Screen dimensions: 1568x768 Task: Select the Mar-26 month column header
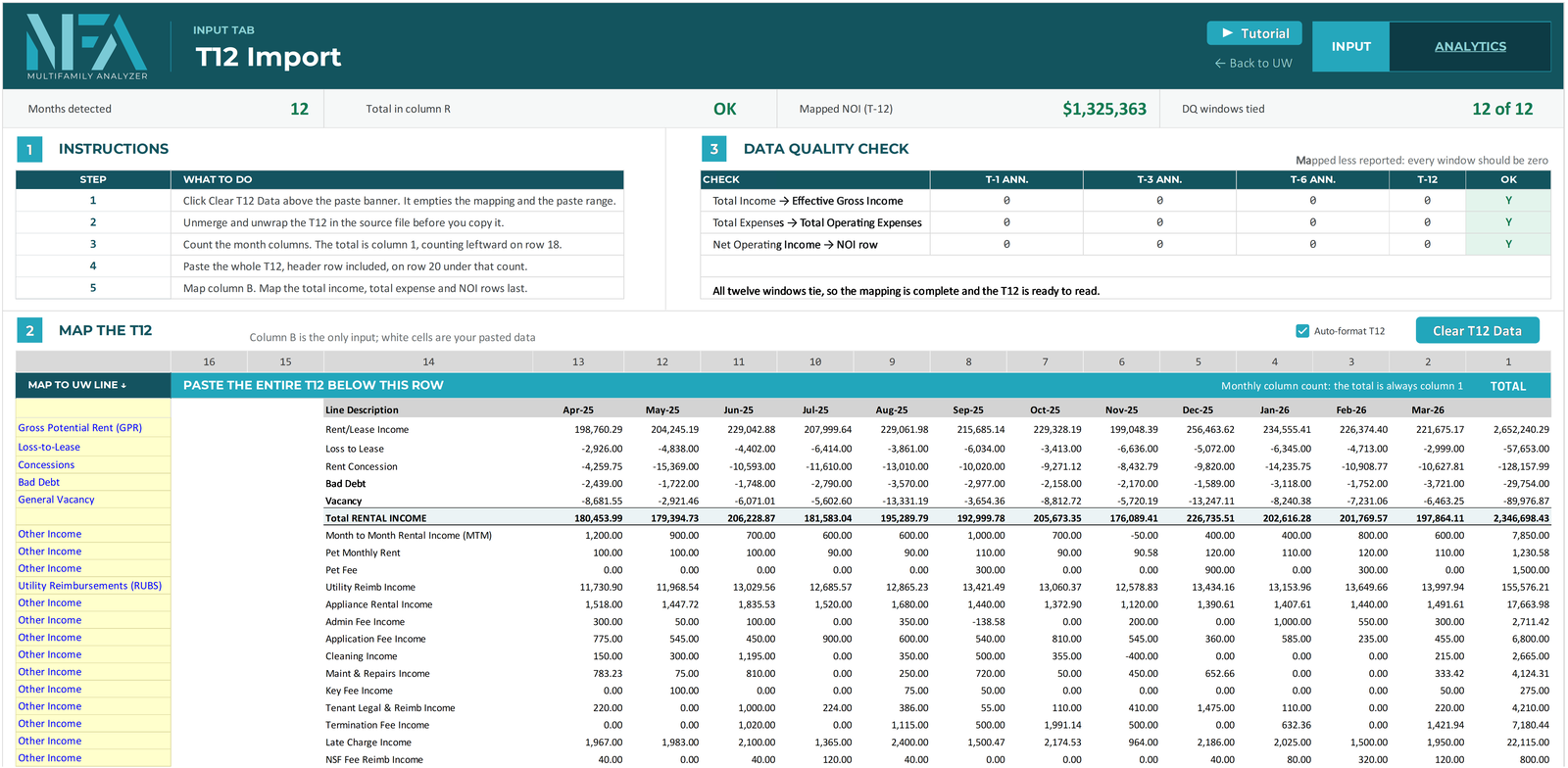pos(1427,410)
